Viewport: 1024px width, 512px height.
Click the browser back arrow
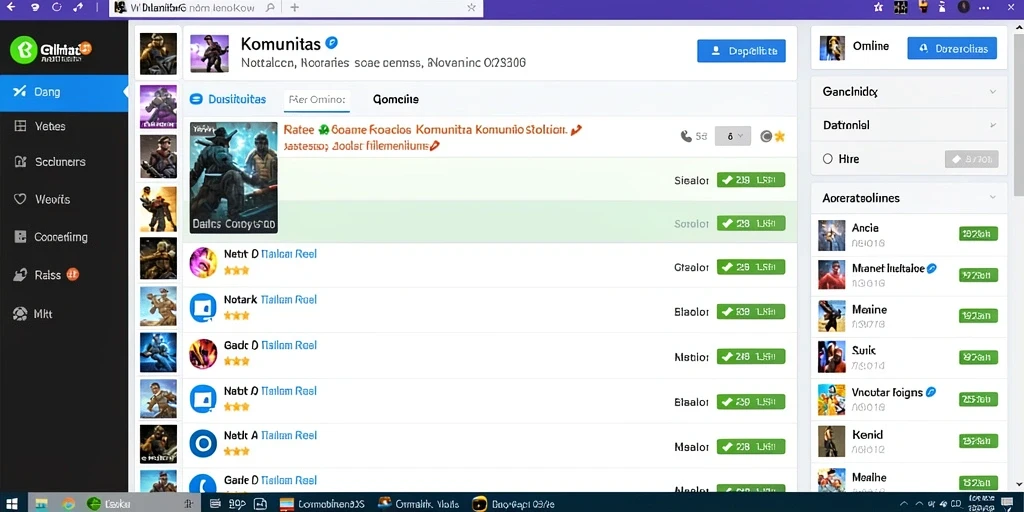[11, 7]
